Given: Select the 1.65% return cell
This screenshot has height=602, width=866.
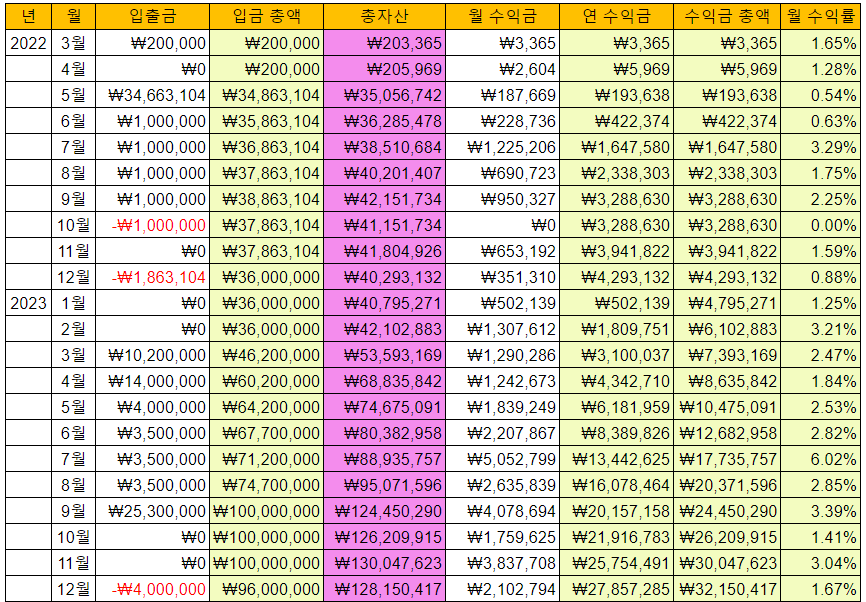Looking at the screenshot, I should coord(821,43).
